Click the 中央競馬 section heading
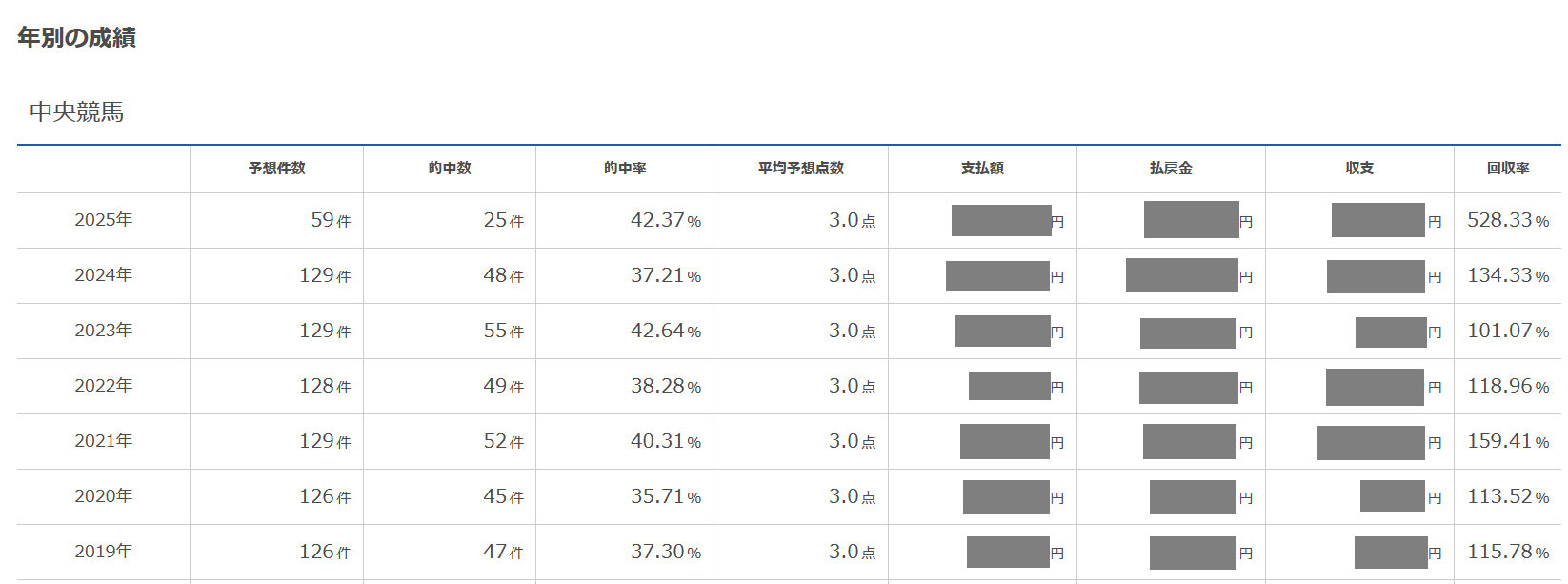The width and height of the screenshot is (1568, 584). click(77, 112)
